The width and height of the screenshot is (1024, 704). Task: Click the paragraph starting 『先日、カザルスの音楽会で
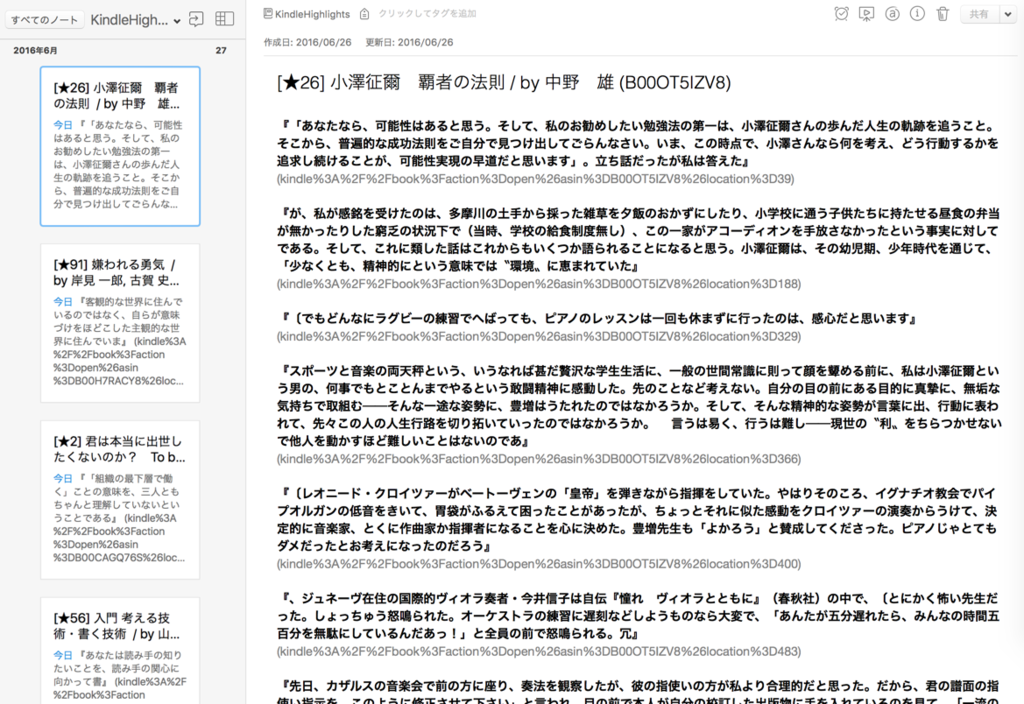[638, 692]
